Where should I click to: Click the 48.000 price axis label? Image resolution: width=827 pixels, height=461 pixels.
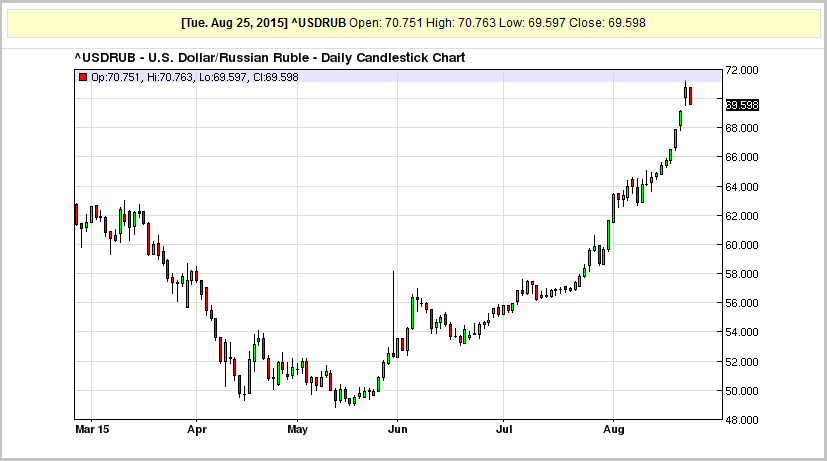(742, 420)
